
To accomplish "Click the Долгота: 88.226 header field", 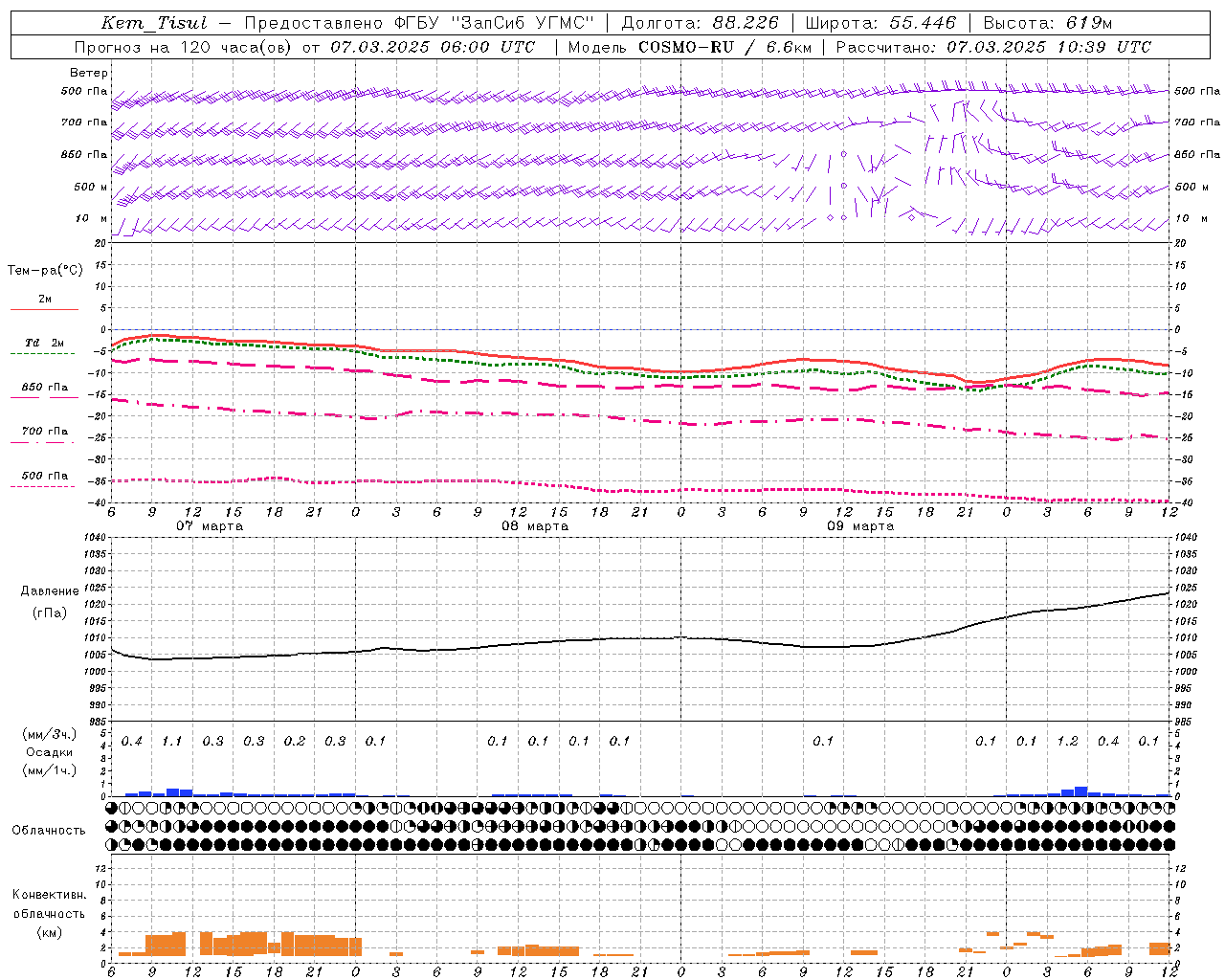I will [x=701, y=24].
